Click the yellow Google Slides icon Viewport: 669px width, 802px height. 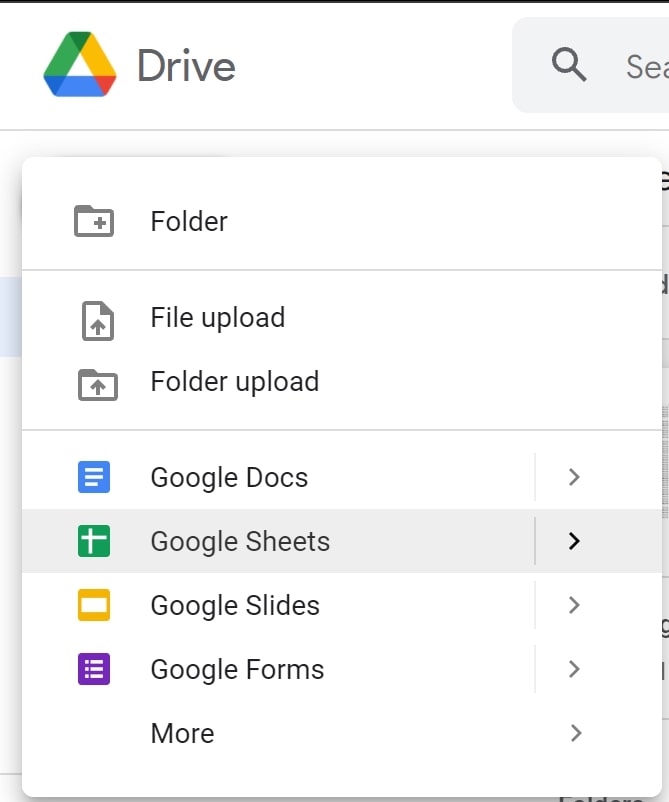point(94,605)
